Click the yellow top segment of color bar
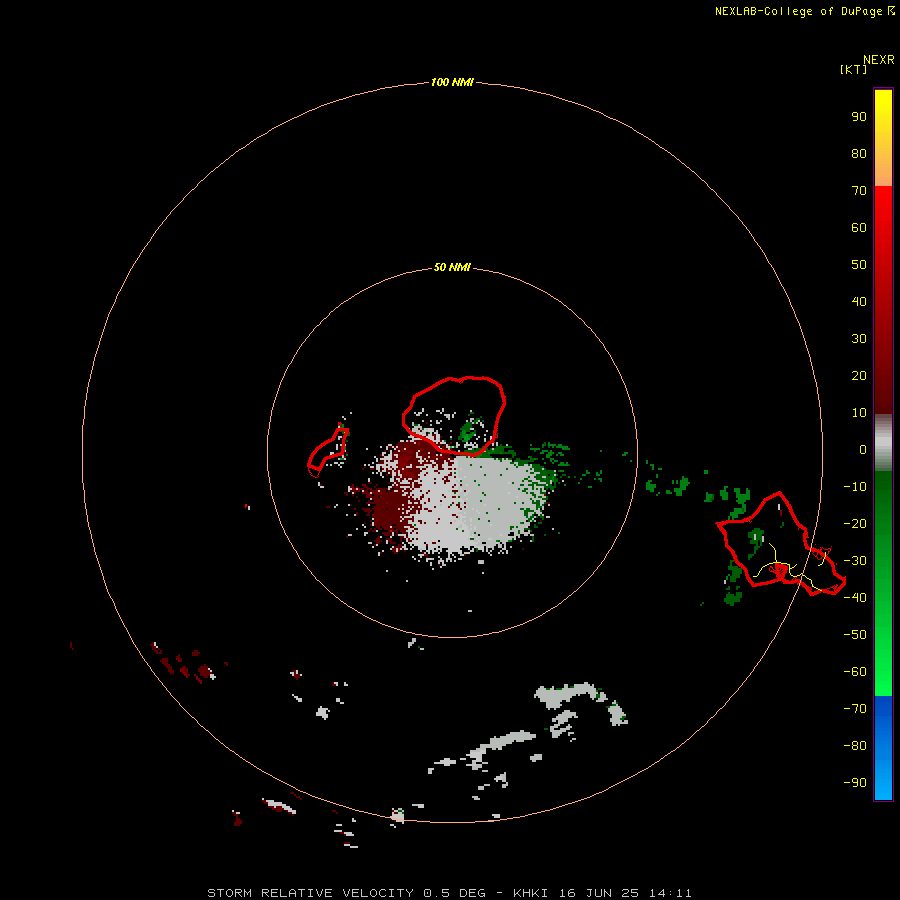900x900 pixels. pyautogui.click(x=883, y=138)
